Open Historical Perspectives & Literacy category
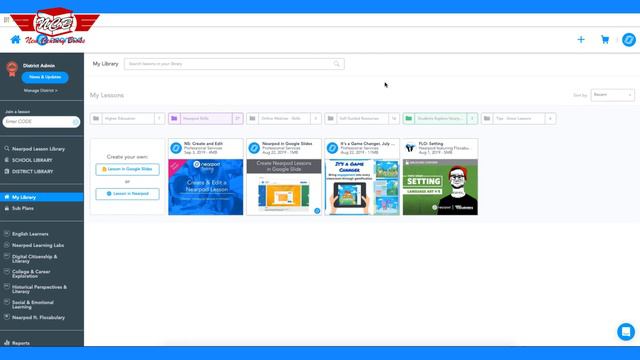Viewport: 640px width, 360px height. [40, 289]
